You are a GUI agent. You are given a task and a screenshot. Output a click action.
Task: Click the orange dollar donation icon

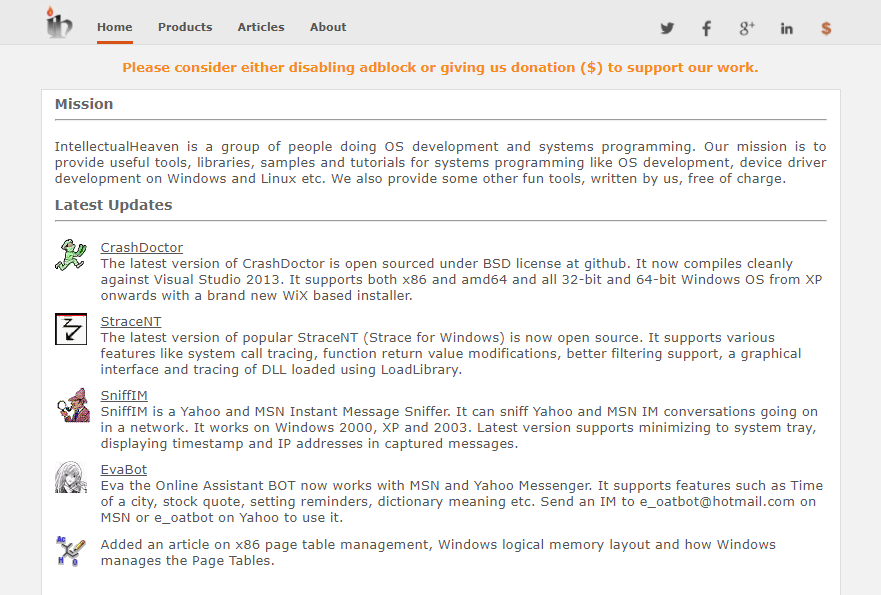(x=826, y=28)
